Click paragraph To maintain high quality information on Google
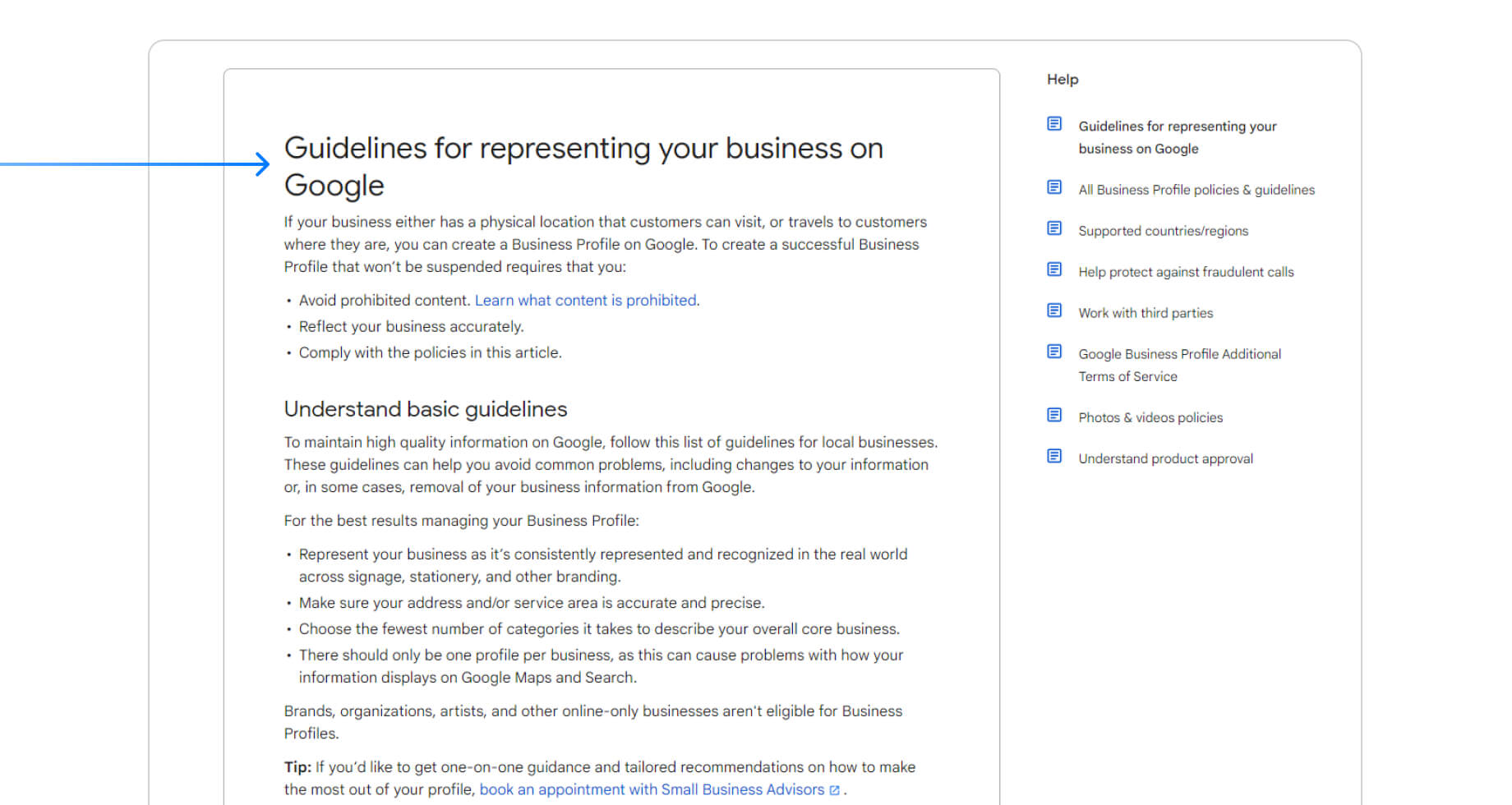1512x805 pixels. pyautogui.click(x=611, y=465)
